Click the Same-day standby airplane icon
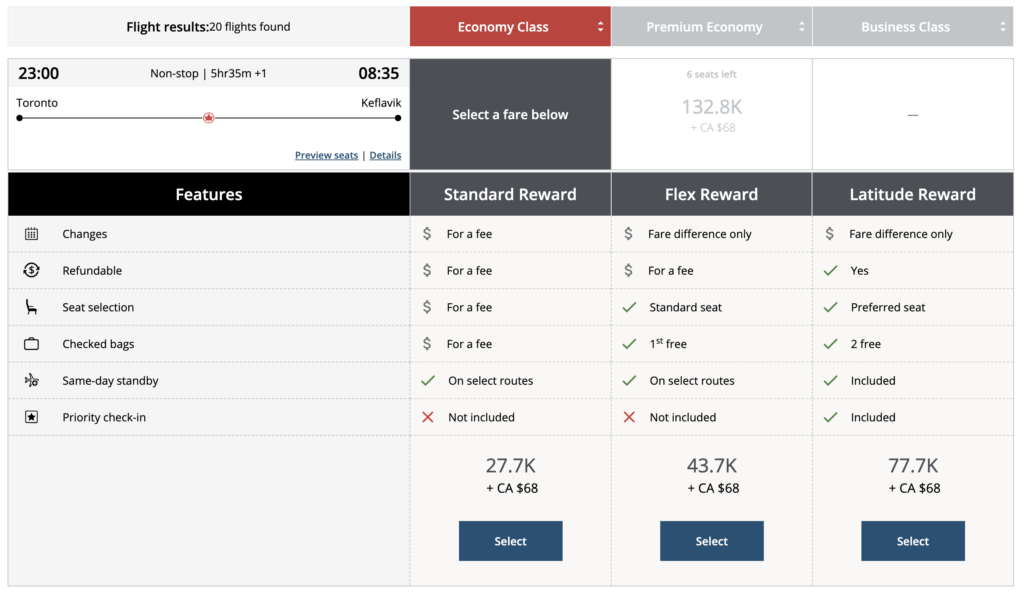This screenshot has height=594, width=1024. [32, 381]
